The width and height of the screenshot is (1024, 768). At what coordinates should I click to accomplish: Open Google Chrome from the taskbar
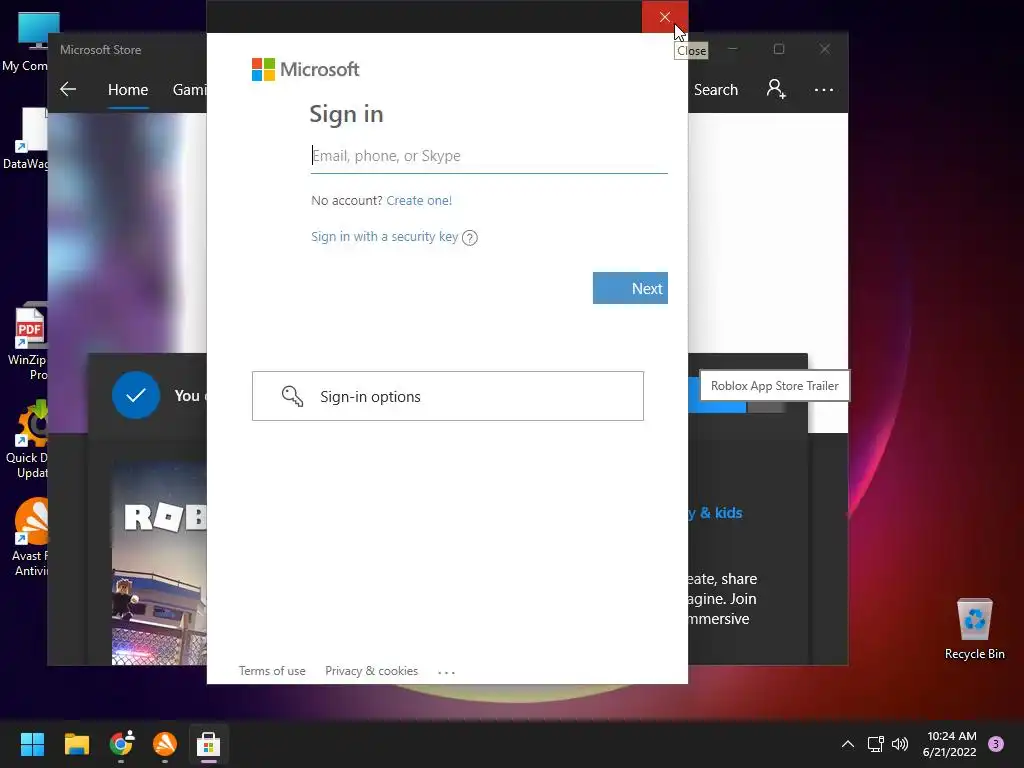tap(121, 744)
